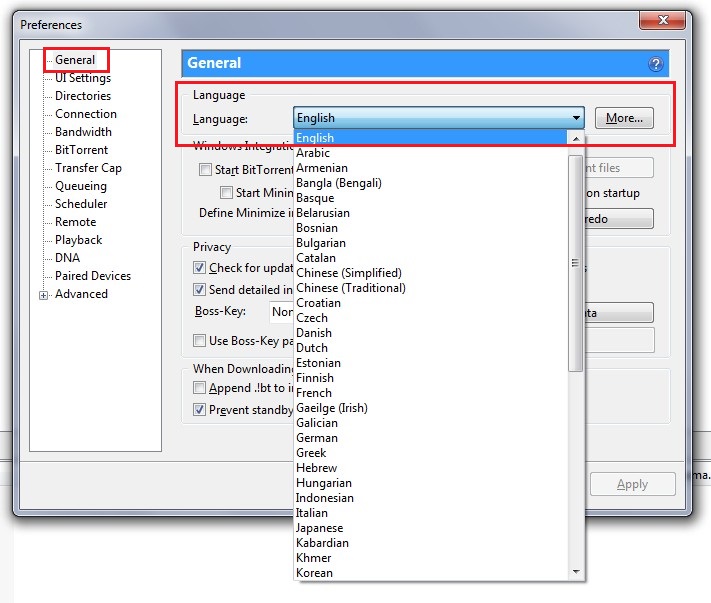Toggle Start BitTorrent checkbox
The image size is (711, 603).
click(205, 170)
